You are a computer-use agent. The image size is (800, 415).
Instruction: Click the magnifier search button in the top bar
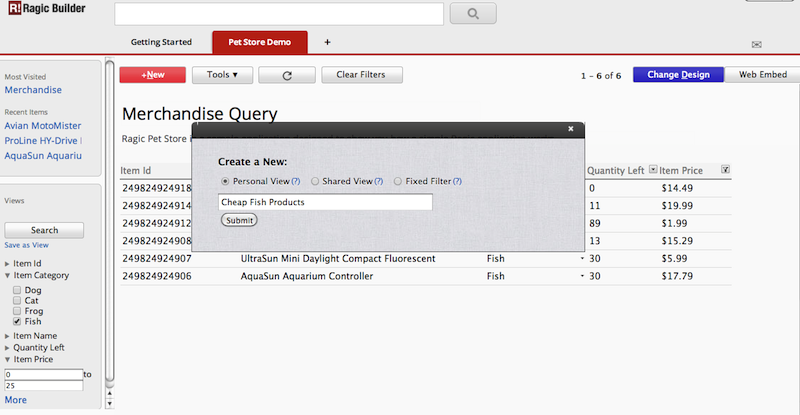pyautogui.click(x=473, y=14)
